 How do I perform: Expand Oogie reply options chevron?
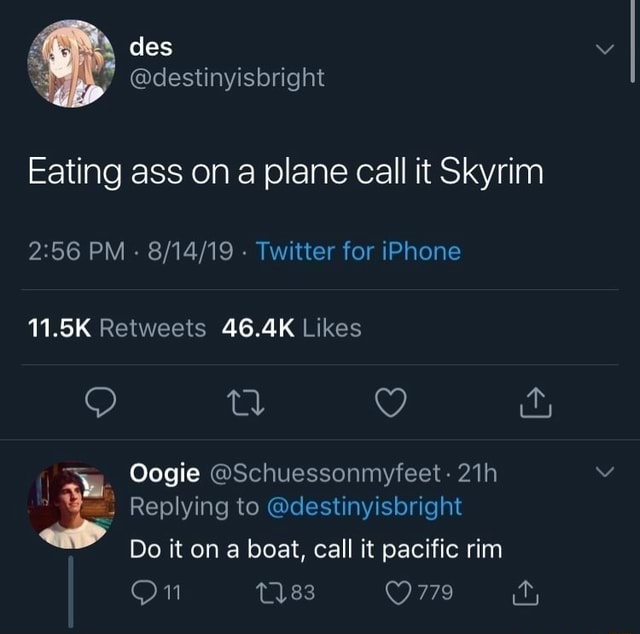click(604, 472)
